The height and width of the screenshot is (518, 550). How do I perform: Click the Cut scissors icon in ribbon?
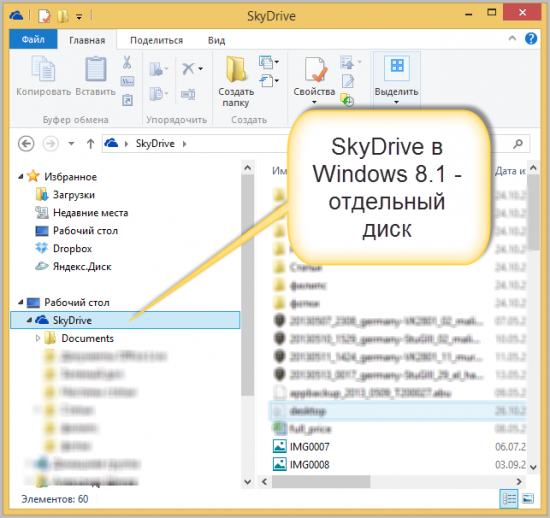[x=127, y=62]
